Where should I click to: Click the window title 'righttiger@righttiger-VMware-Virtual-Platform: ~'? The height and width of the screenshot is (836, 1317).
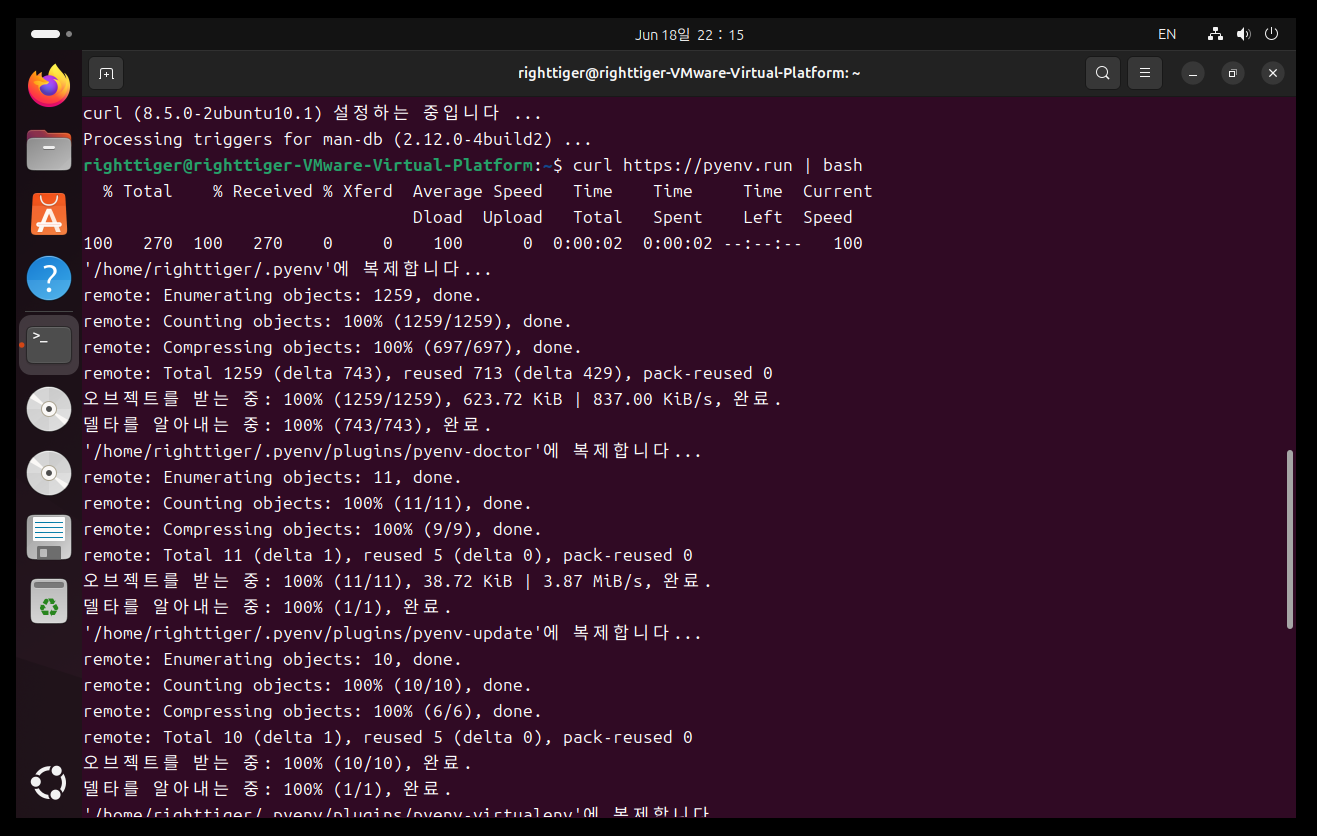(689, 73)
